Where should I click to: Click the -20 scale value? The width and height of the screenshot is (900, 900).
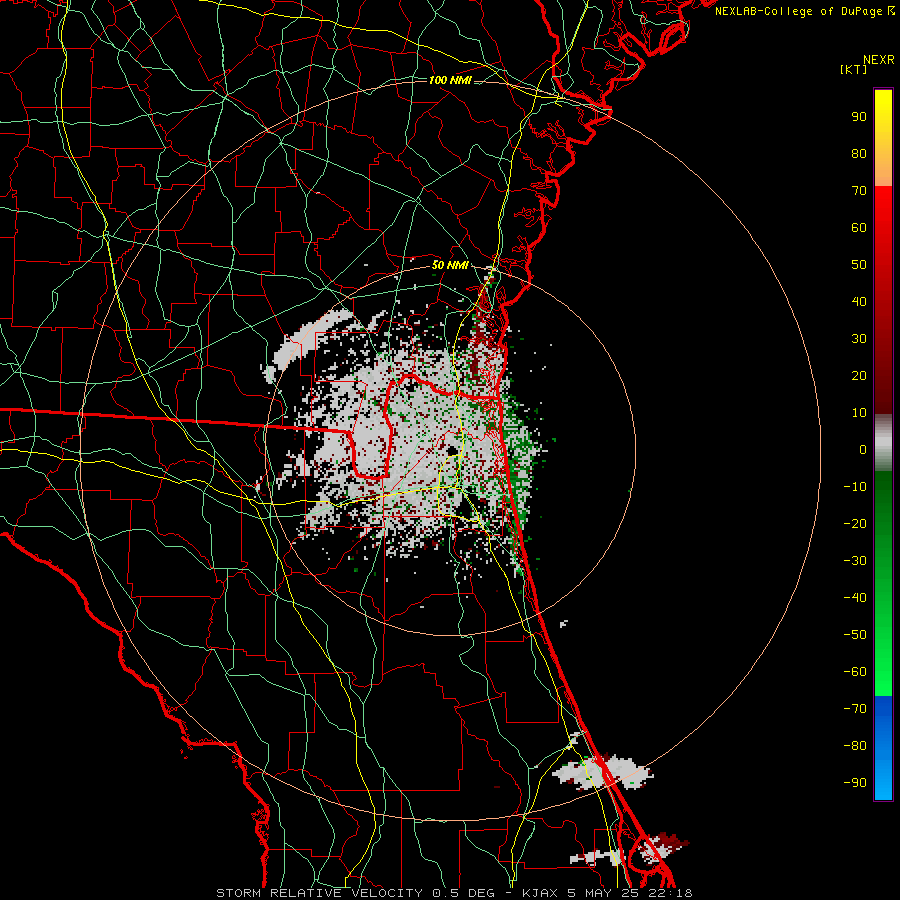tap(855, 523)
